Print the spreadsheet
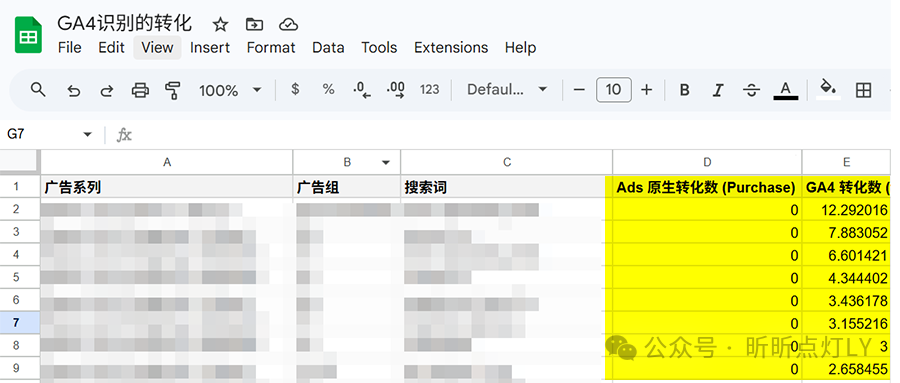The width and height of the screenshot is (900, 383). click(x=140, y=90)
